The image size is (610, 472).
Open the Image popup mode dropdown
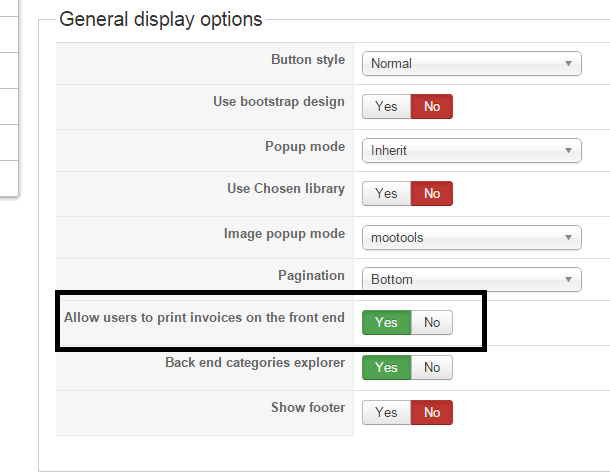pyautogui.click(x=472, y=237)
